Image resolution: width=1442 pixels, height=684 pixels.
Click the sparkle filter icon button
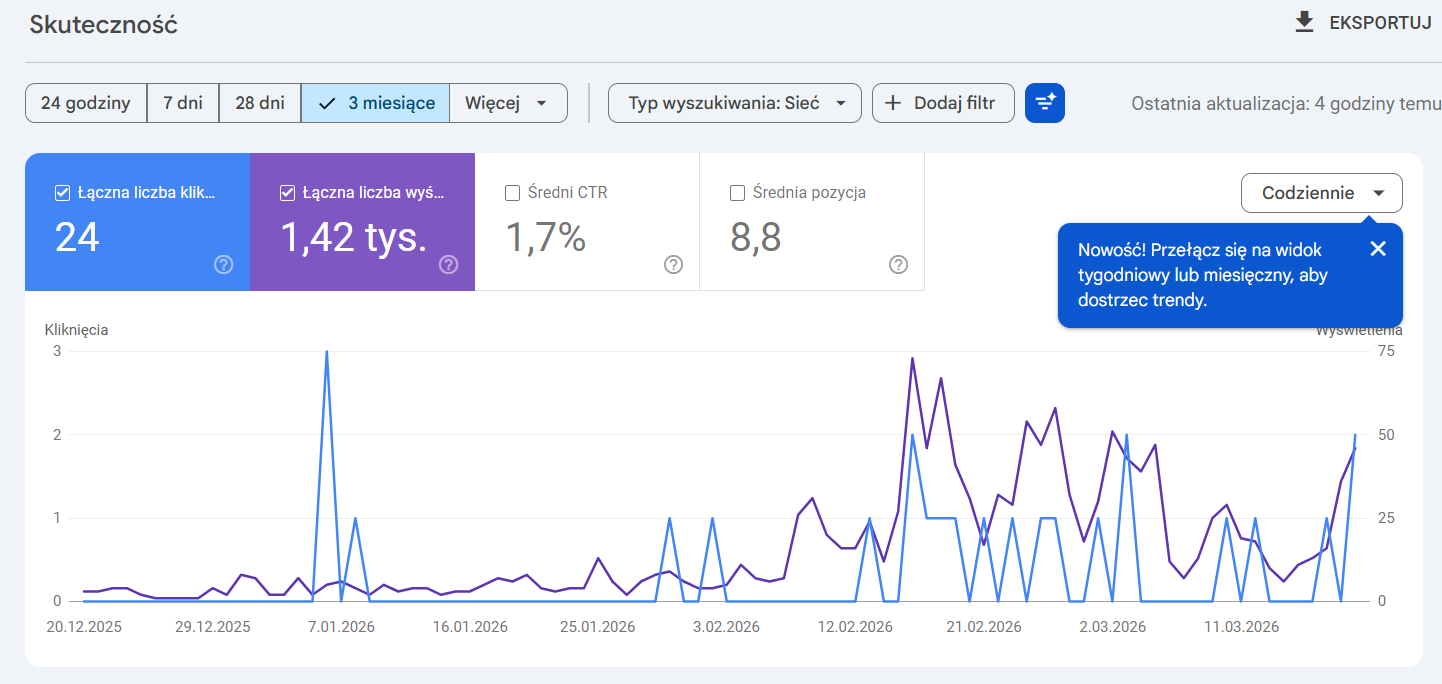coord(1045,103)
